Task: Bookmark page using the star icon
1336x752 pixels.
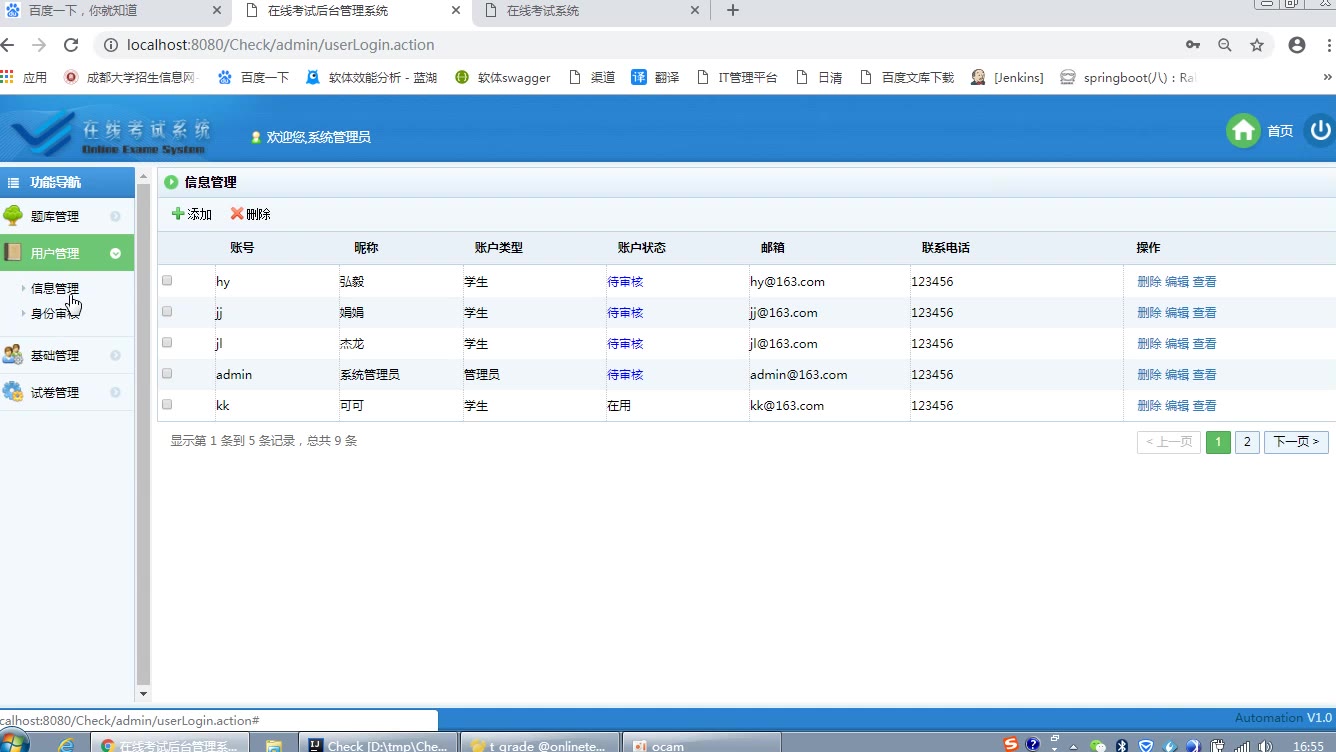Action: [x=1257, y=45]
